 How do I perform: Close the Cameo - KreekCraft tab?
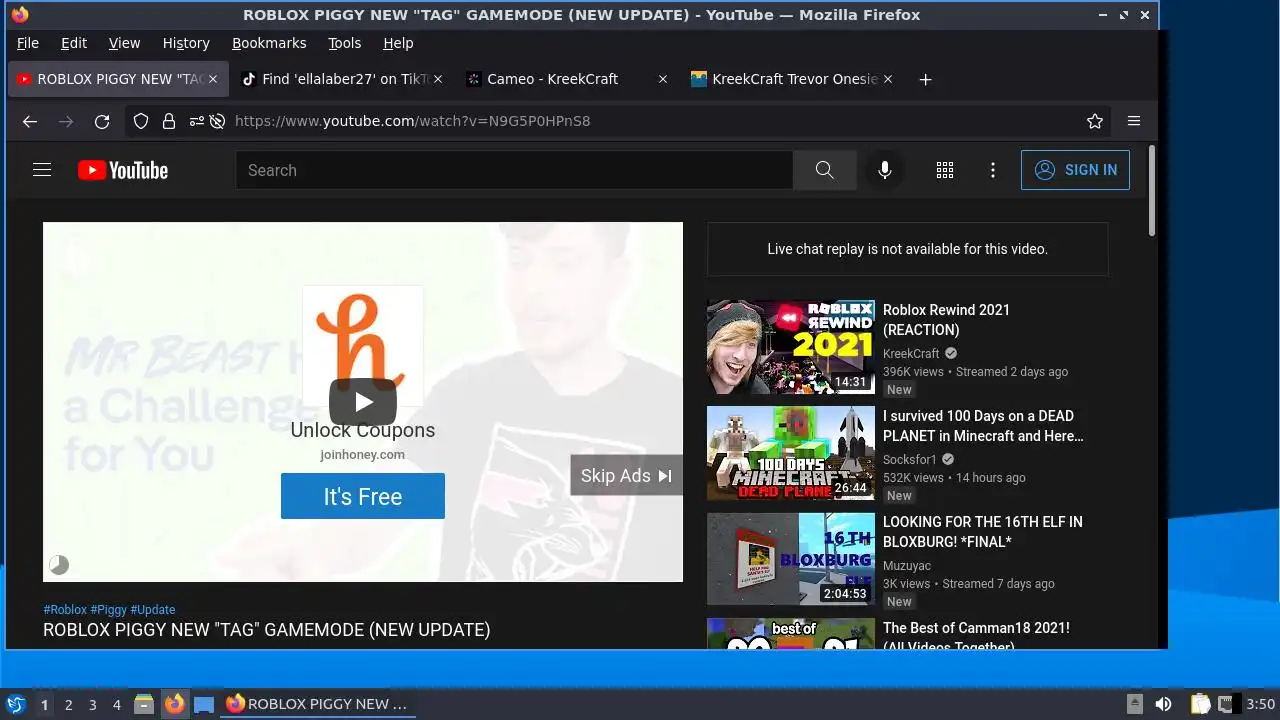tap(663, 79)
